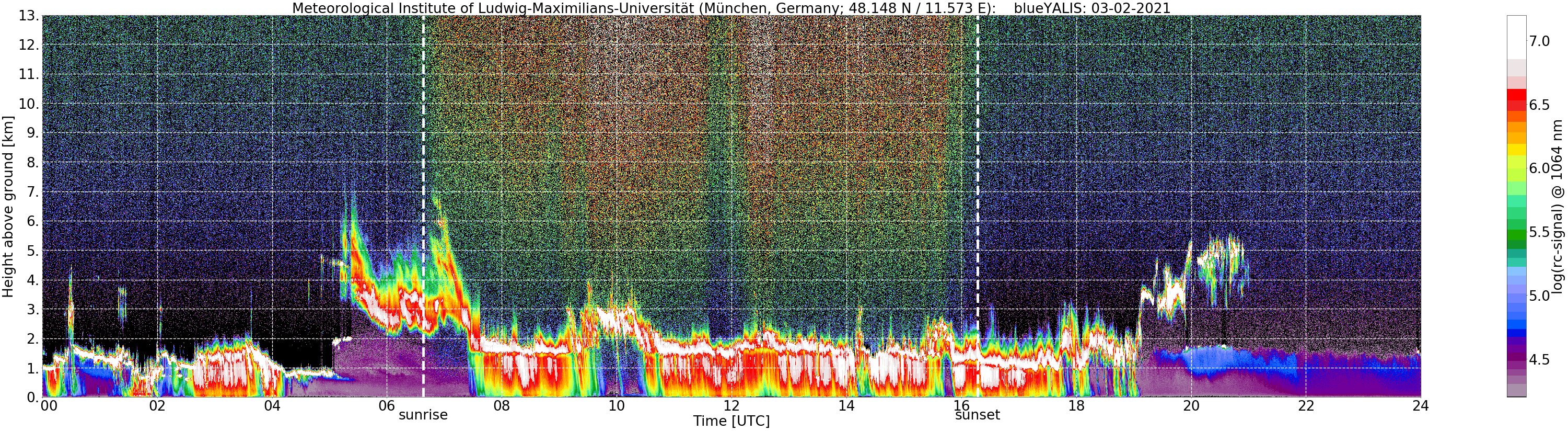Click the 13 km tick on height axis

click(x=28, y=16)
